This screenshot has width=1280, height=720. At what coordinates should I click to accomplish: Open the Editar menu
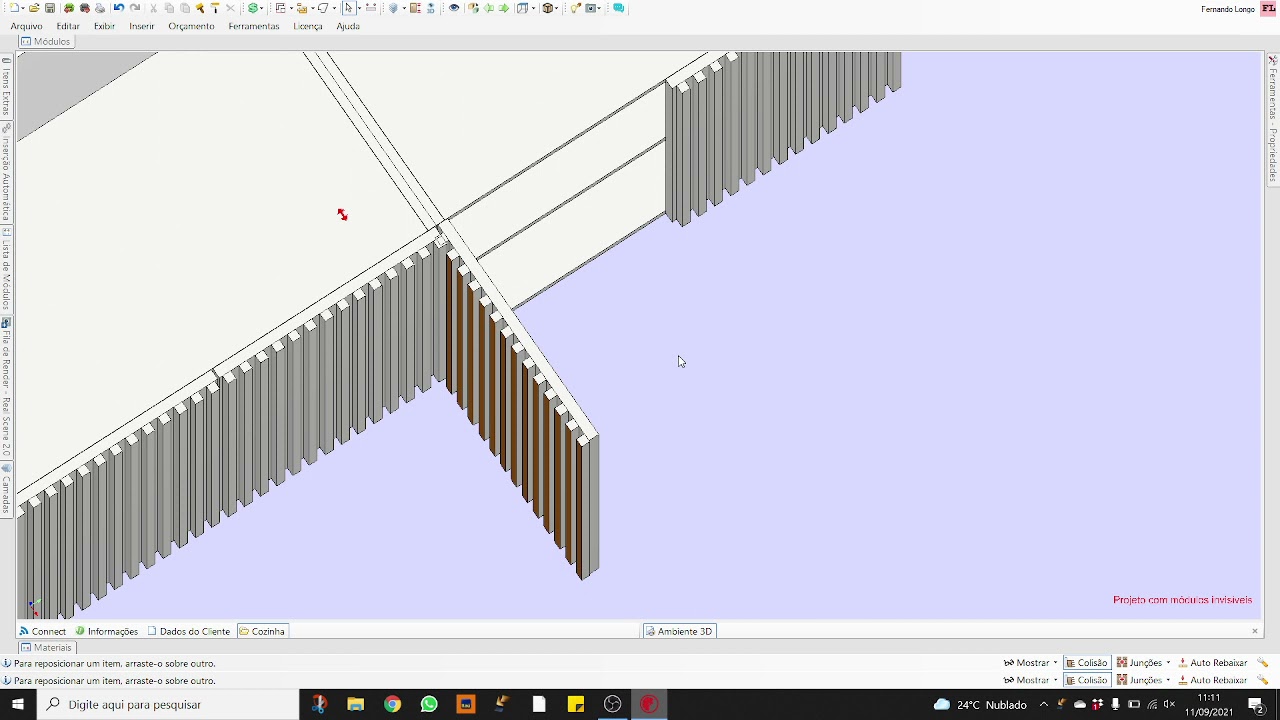[x=68, y=26]
